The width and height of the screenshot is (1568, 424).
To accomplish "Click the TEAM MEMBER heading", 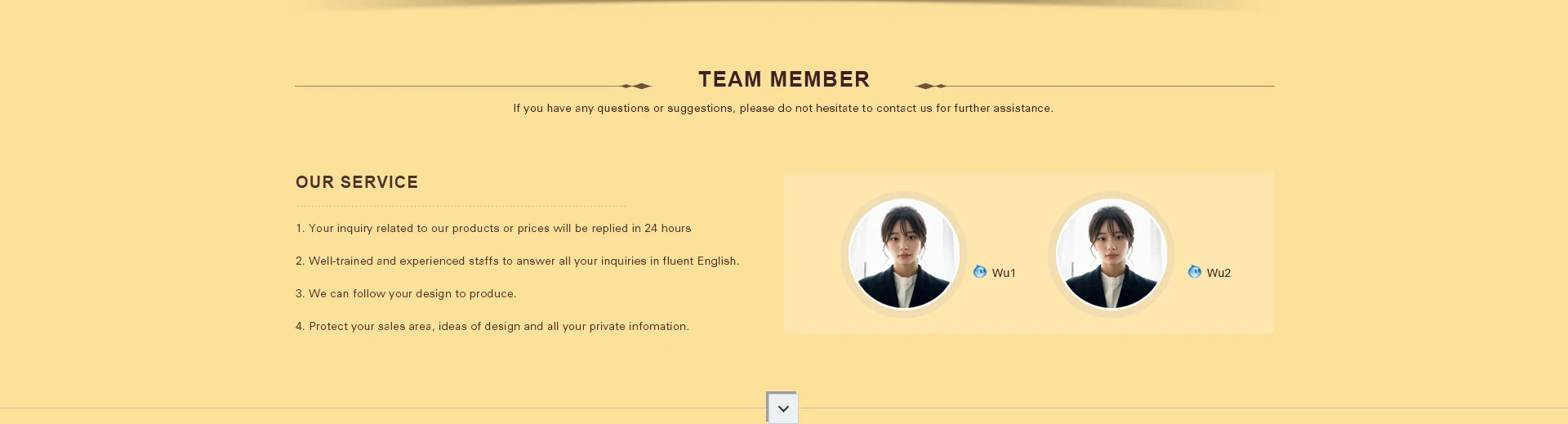I will [784, 79].
